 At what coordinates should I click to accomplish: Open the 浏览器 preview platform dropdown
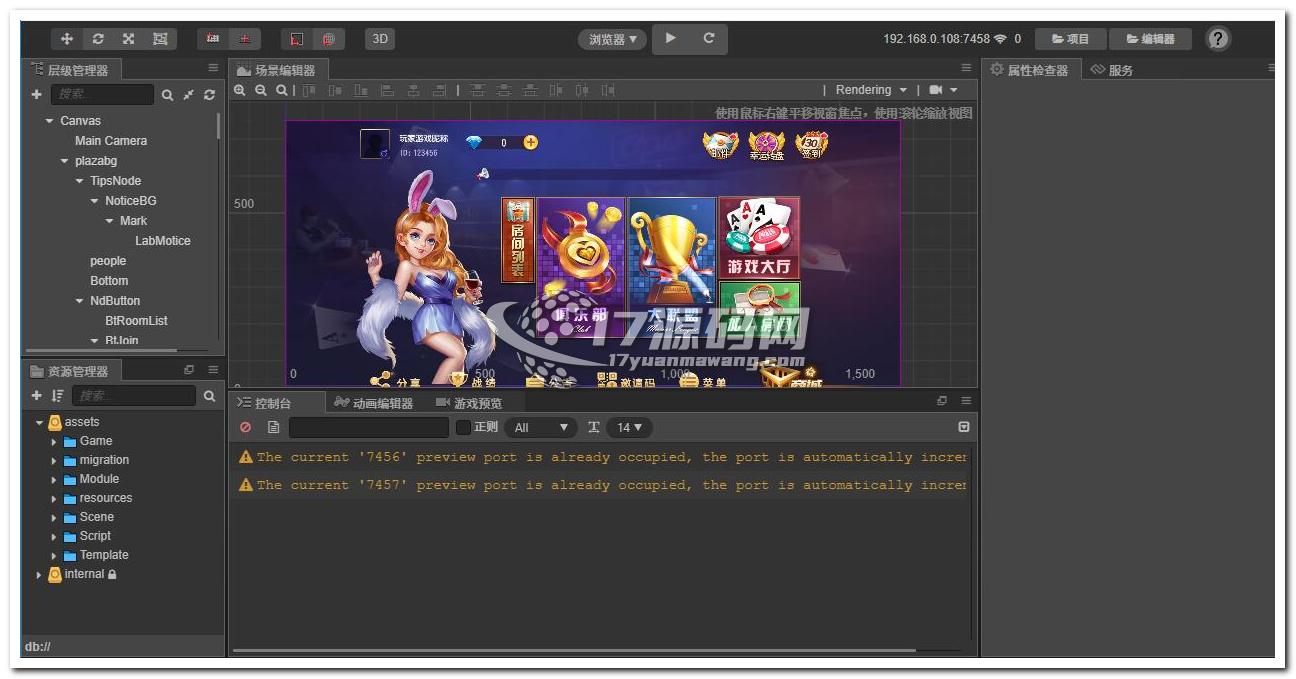click(612, 40)
